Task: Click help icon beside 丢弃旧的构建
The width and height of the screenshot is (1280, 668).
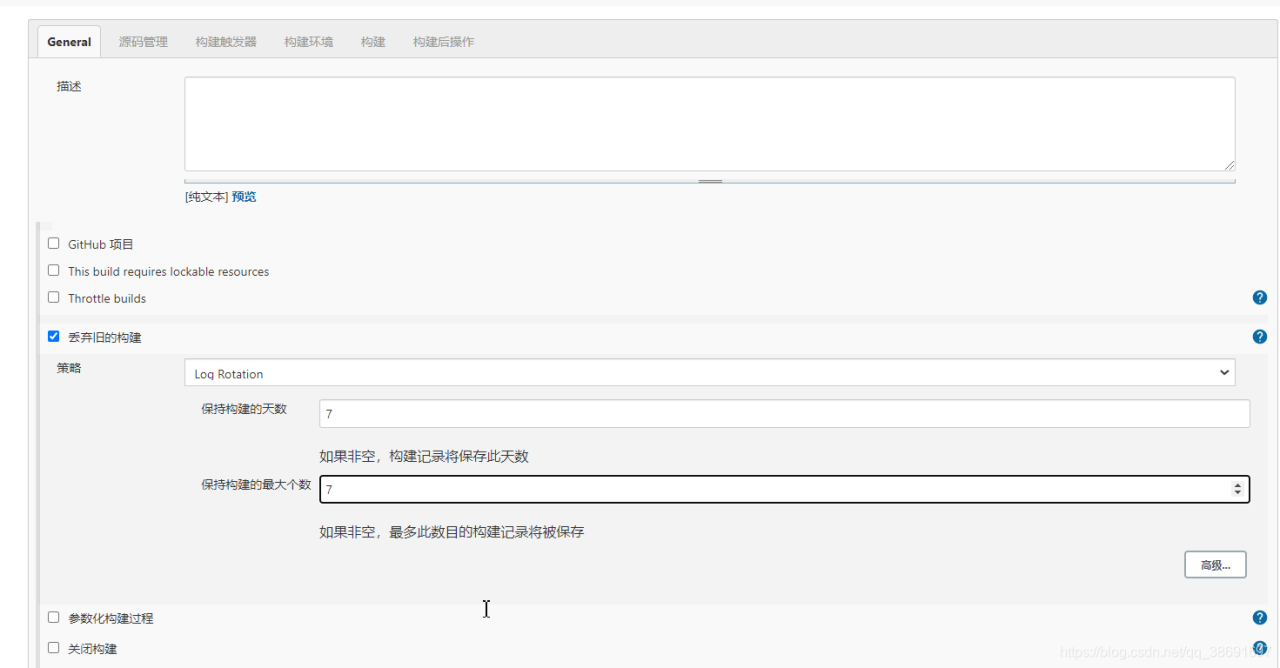Action: tap(1259, 337)
